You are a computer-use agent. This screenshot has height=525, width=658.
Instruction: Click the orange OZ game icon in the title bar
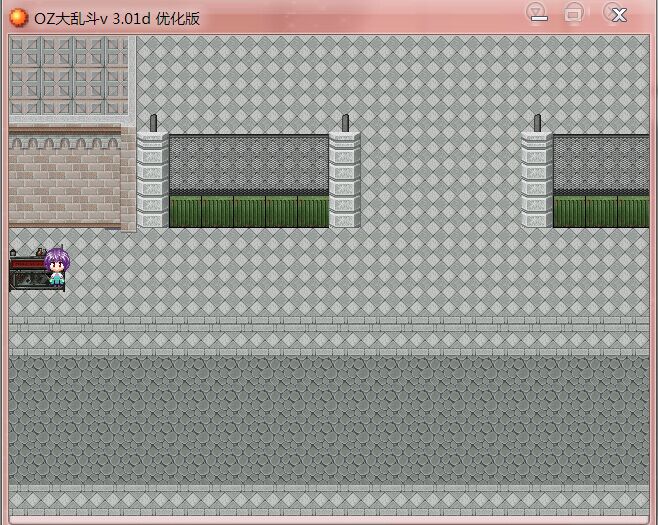[18, 18]
